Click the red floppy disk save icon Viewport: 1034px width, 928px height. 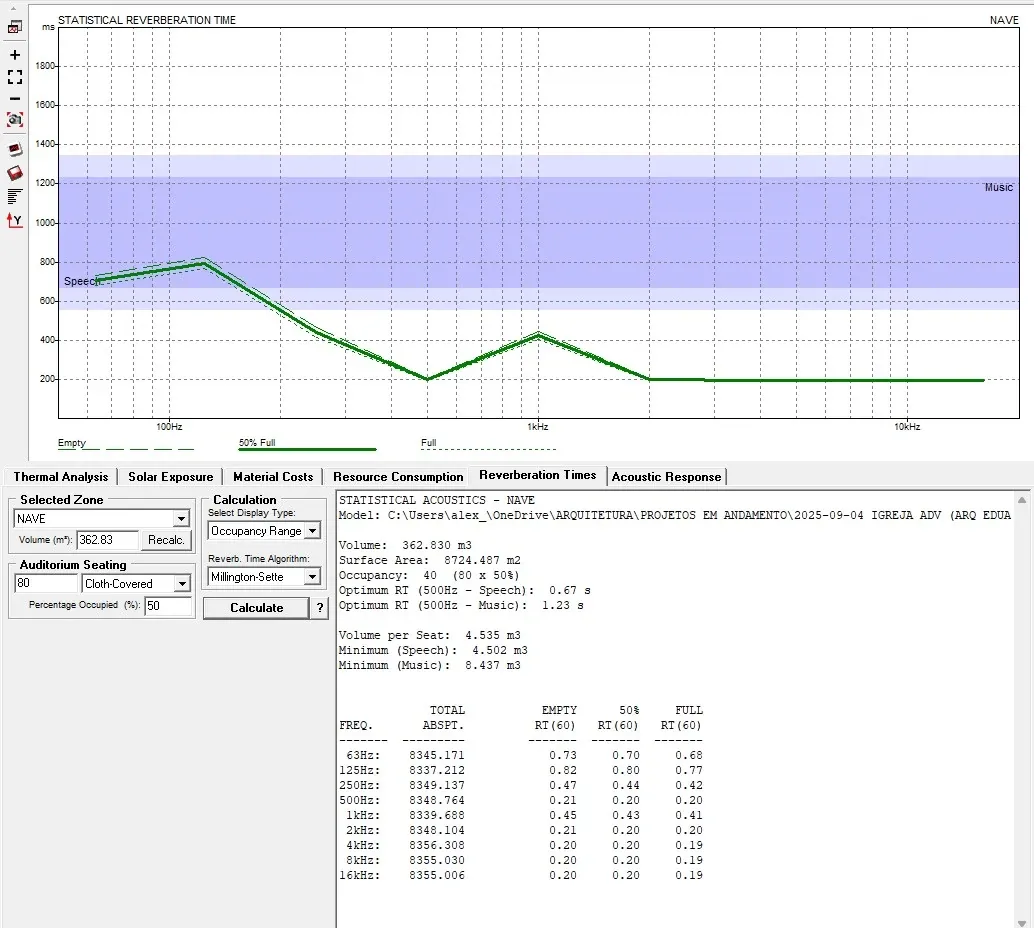tap(15, 173)
